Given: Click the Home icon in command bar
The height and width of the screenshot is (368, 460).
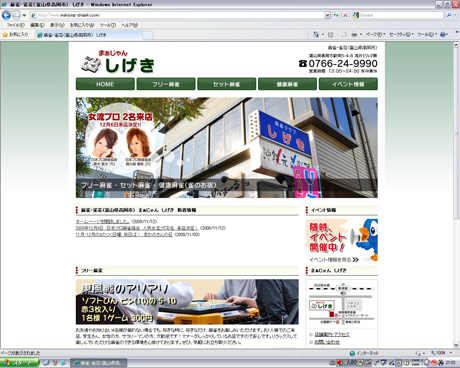Looking at the screenshot, I should click(316, 34).
